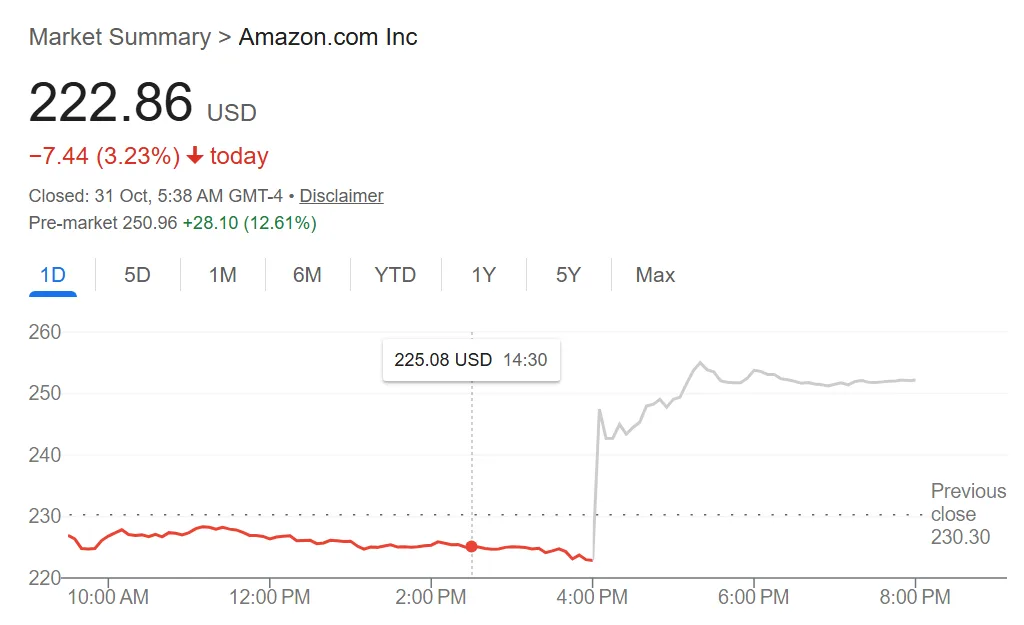Select the 5D time range tab

coord(137,275)
